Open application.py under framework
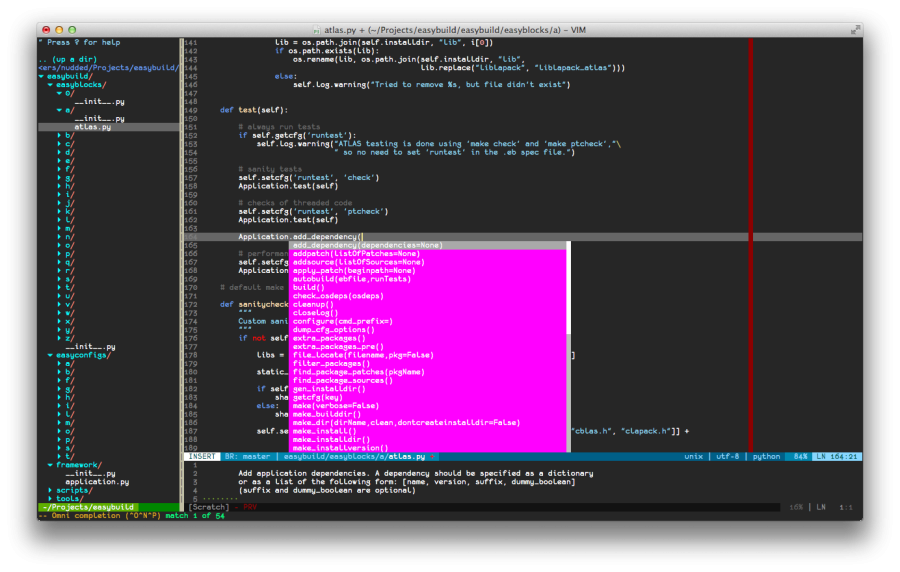Image resolution: width=900 pixels, height=572 pixels. point(97,482)
